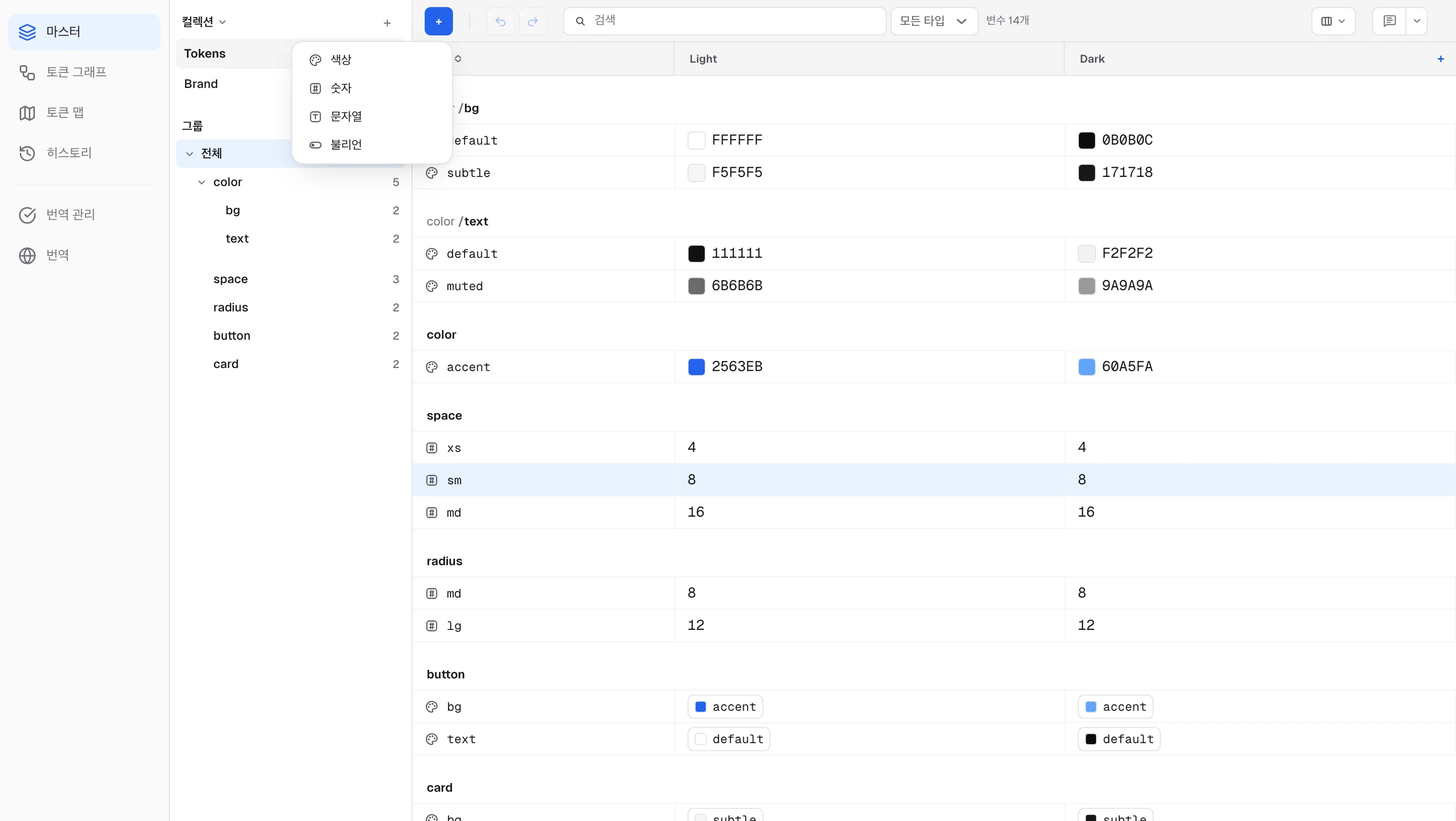The image size is (1456, 821).
Task: Expand the 컬렉션 dropdown header
Action: click(203, 22)
